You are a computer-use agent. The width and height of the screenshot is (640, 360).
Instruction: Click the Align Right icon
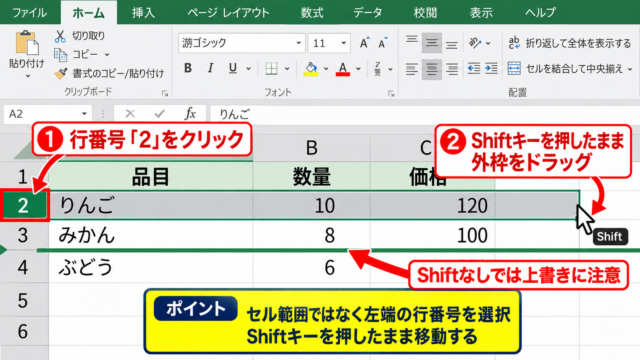[451, 69]
